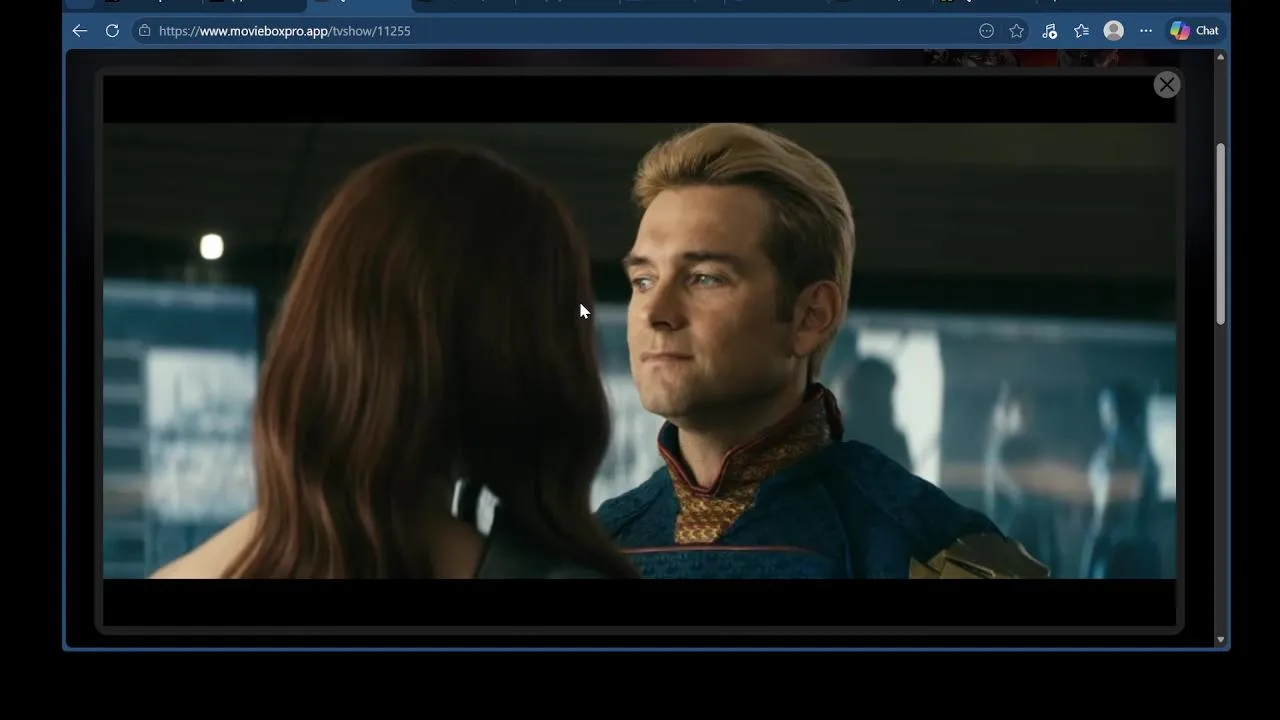Image resolution: width=1280 pixels, height=720 pixels.
Task: View site information lock icon
Action: point(145,31)
